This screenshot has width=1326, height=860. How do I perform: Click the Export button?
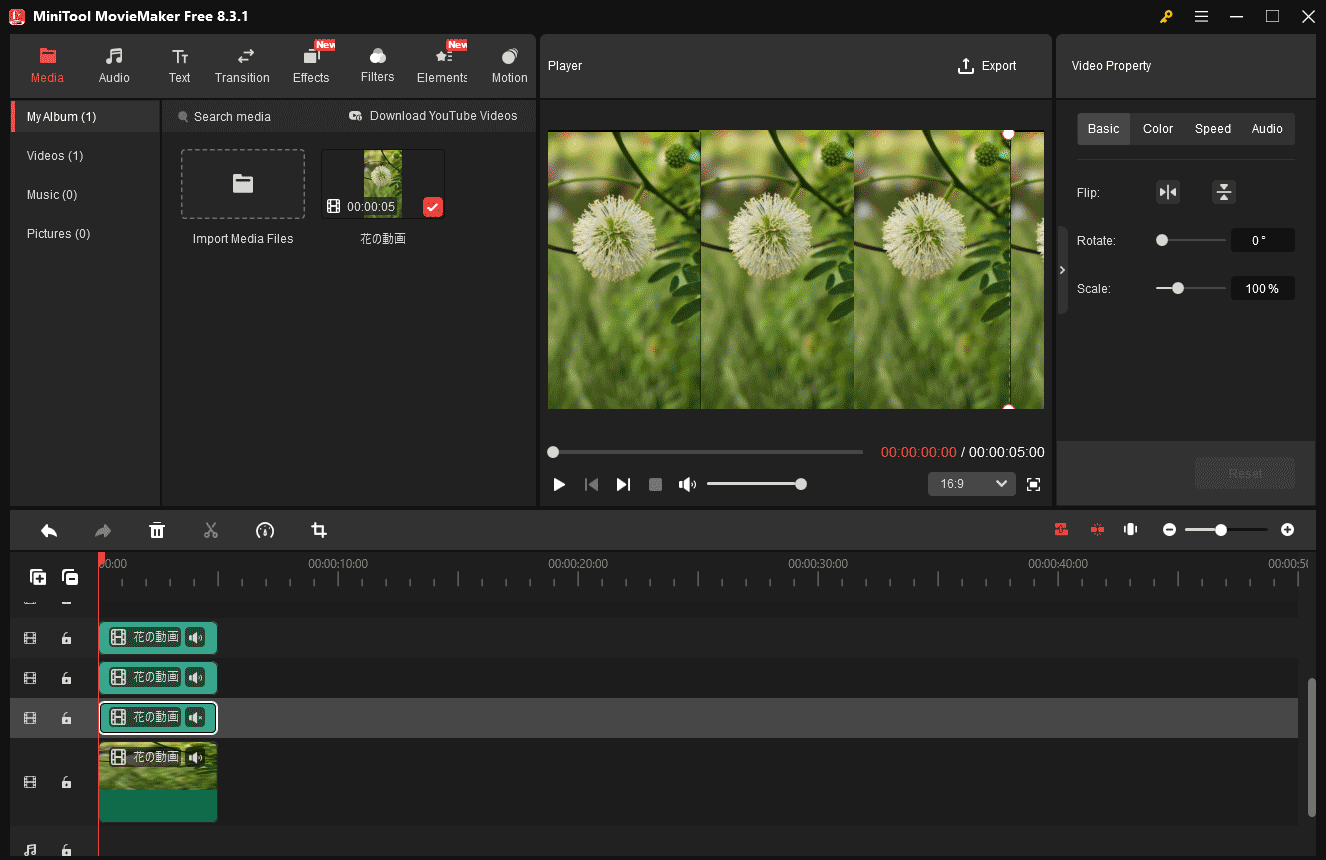[x=986, y=66]
